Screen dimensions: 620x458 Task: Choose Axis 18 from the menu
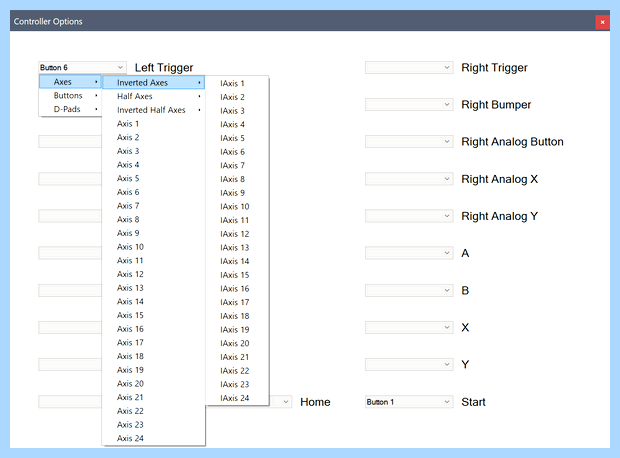[x=153, y=356]
